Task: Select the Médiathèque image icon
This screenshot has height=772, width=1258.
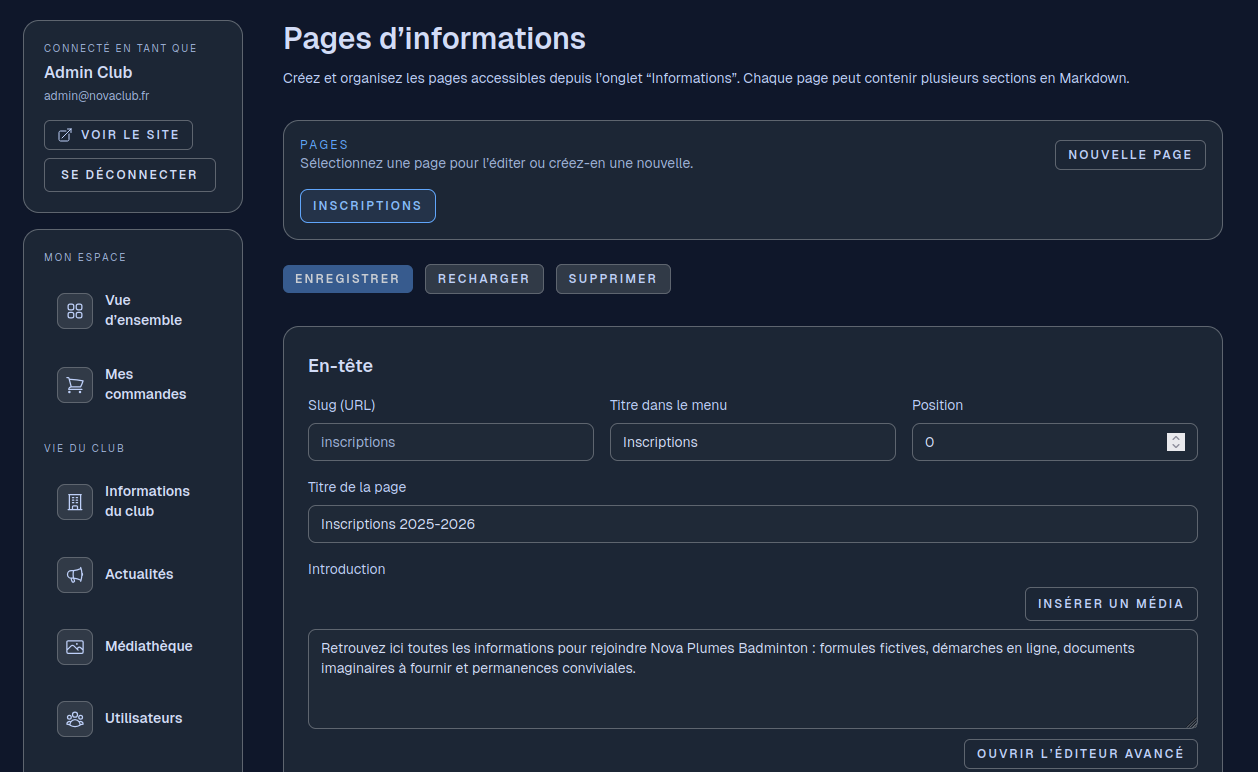Action: coord(75,647)
